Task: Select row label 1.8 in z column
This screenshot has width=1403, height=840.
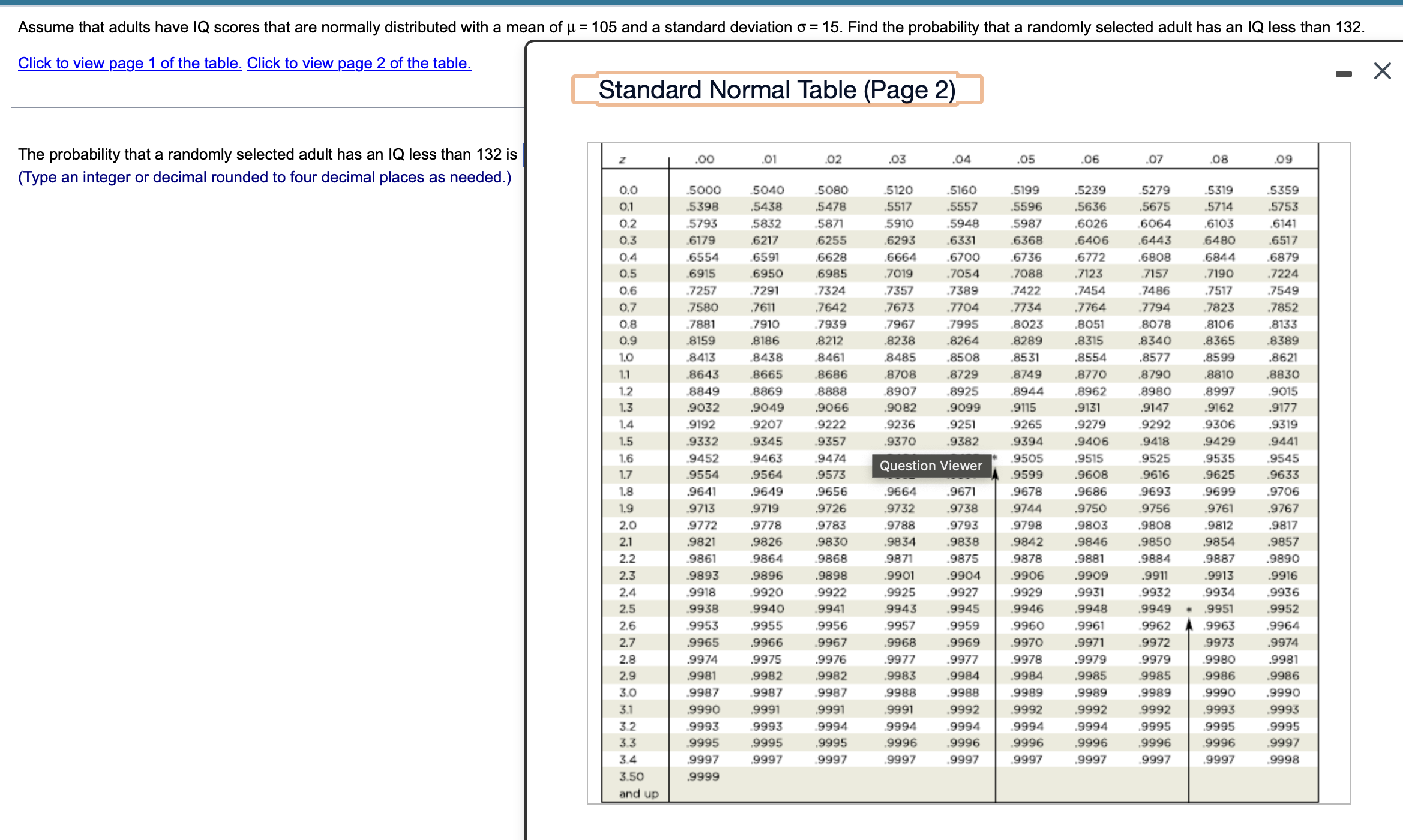Action: click(x=626, y=491)
